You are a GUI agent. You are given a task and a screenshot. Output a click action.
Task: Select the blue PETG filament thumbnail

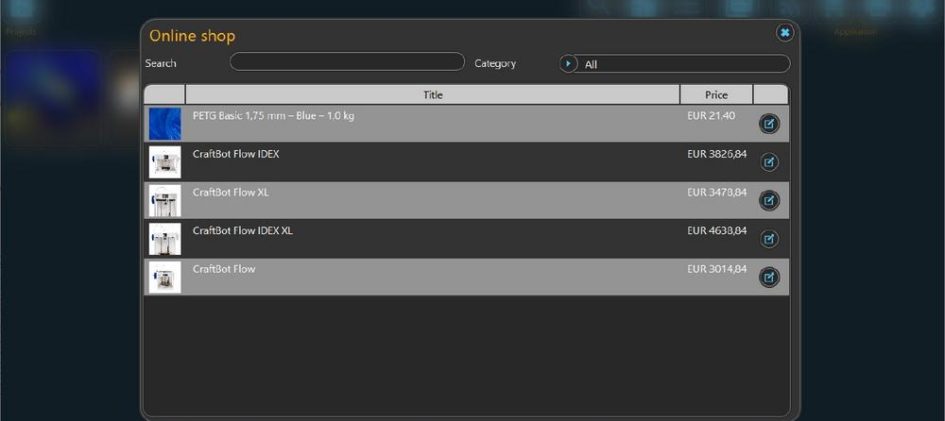tap(165, 124)
